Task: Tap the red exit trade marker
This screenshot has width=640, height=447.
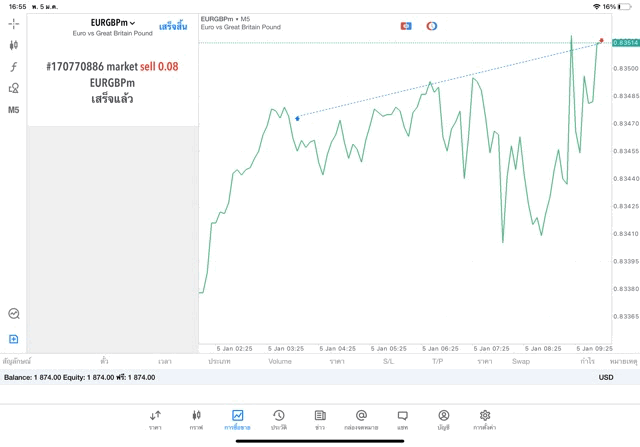Action: 601,40
